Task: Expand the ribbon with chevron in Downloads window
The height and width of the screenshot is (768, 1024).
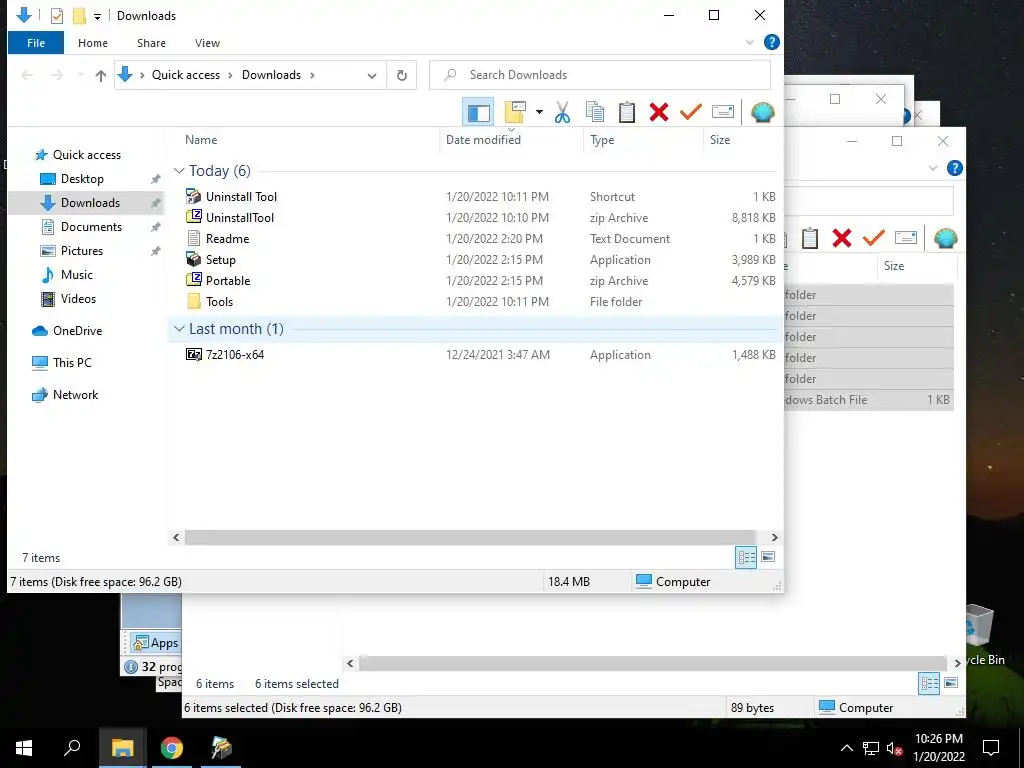Action: coord(750,42)
